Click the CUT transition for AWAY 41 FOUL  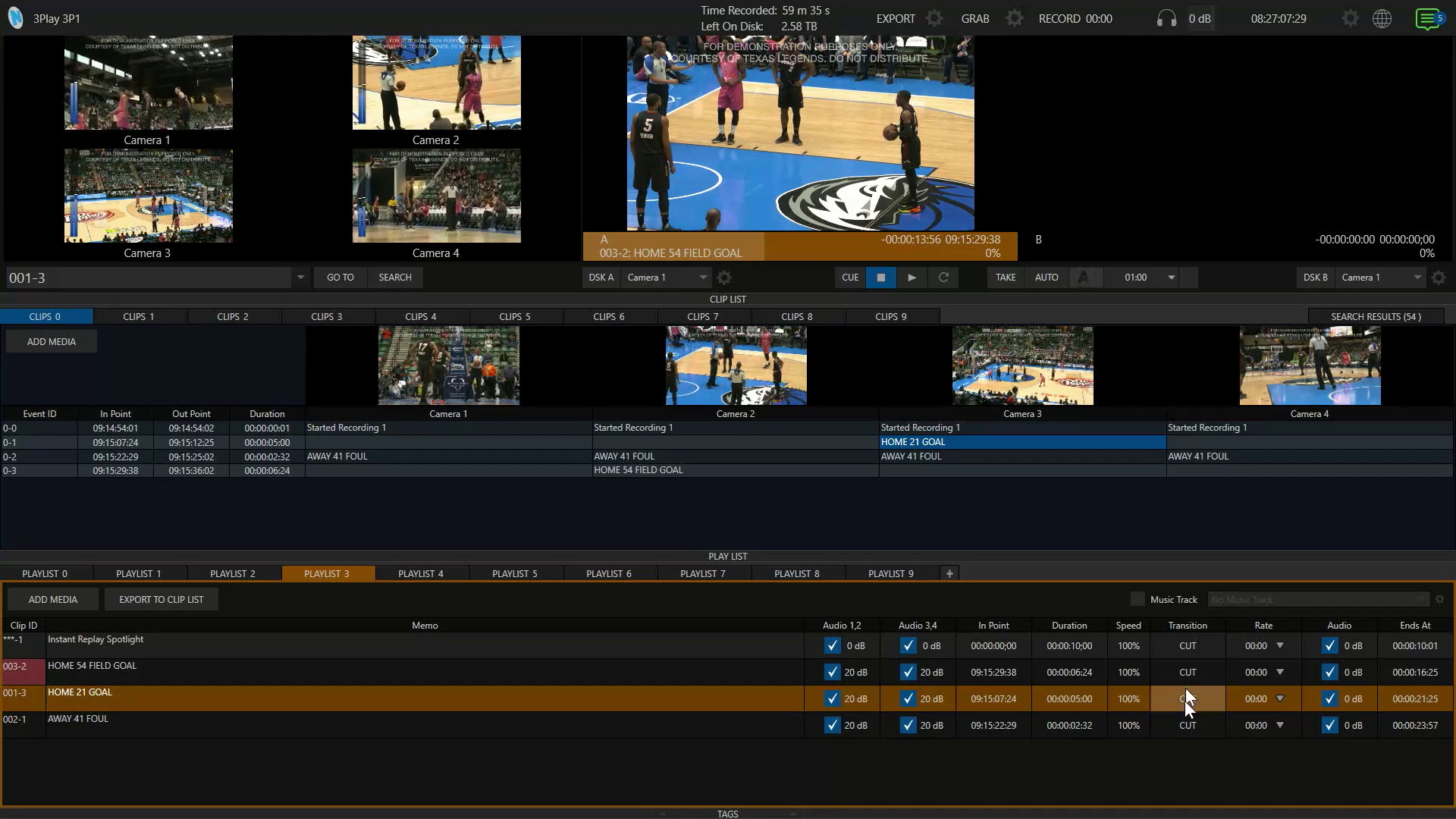point(1188,726)
